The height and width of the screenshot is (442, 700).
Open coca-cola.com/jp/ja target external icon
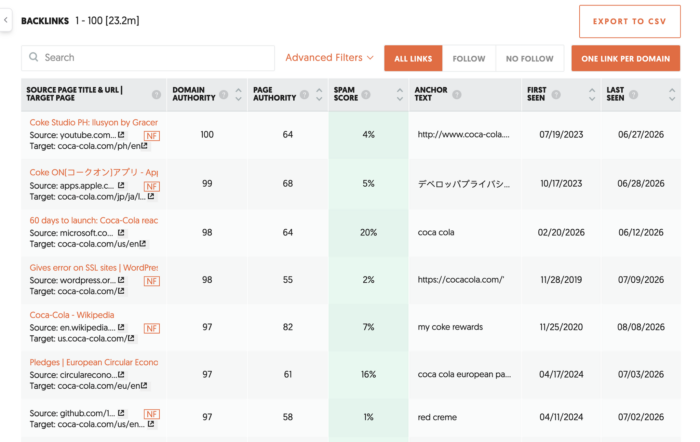click(x=151, y=196)
